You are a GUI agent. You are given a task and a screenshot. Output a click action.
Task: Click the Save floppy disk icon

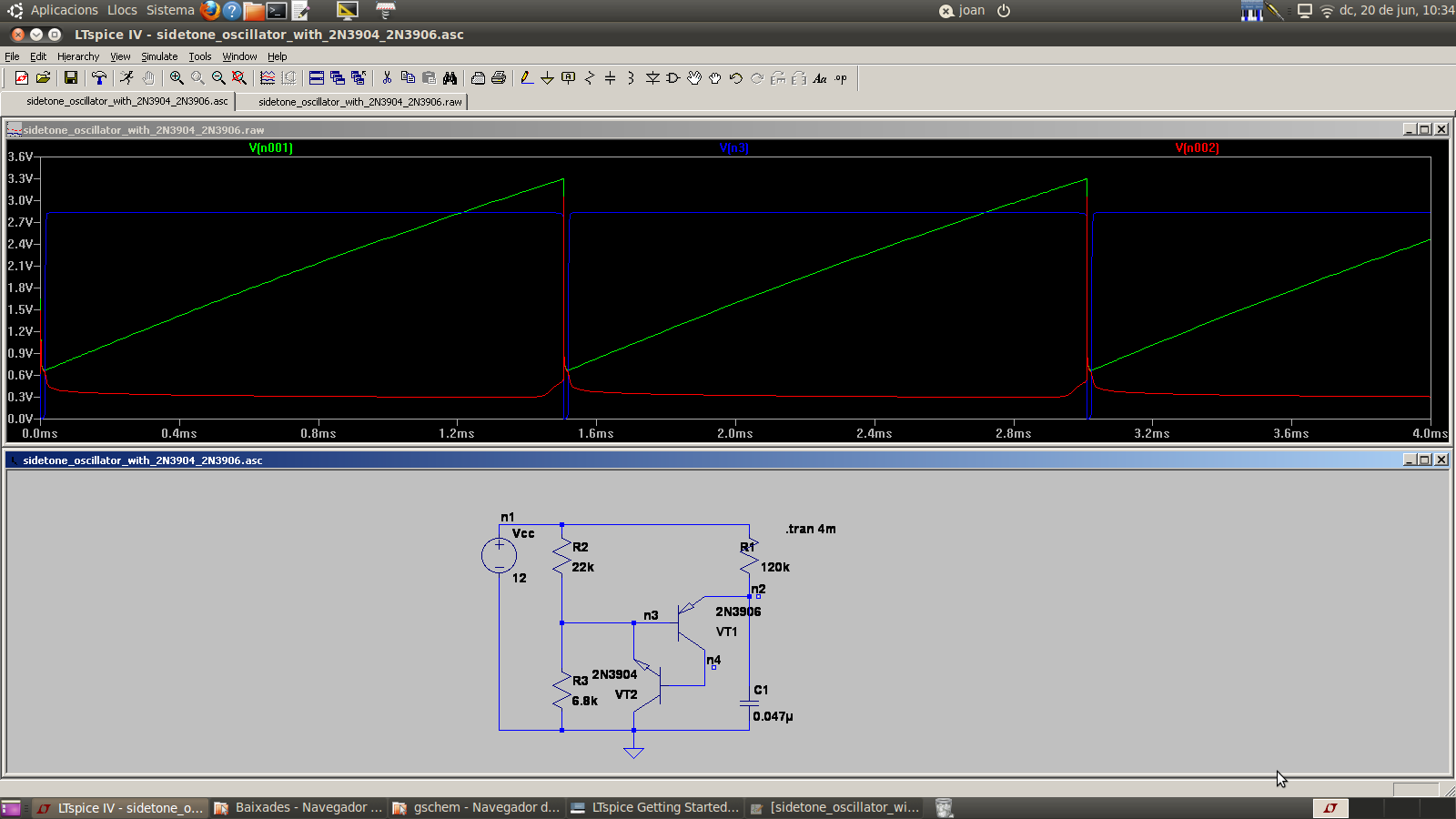tap(70, 78)
